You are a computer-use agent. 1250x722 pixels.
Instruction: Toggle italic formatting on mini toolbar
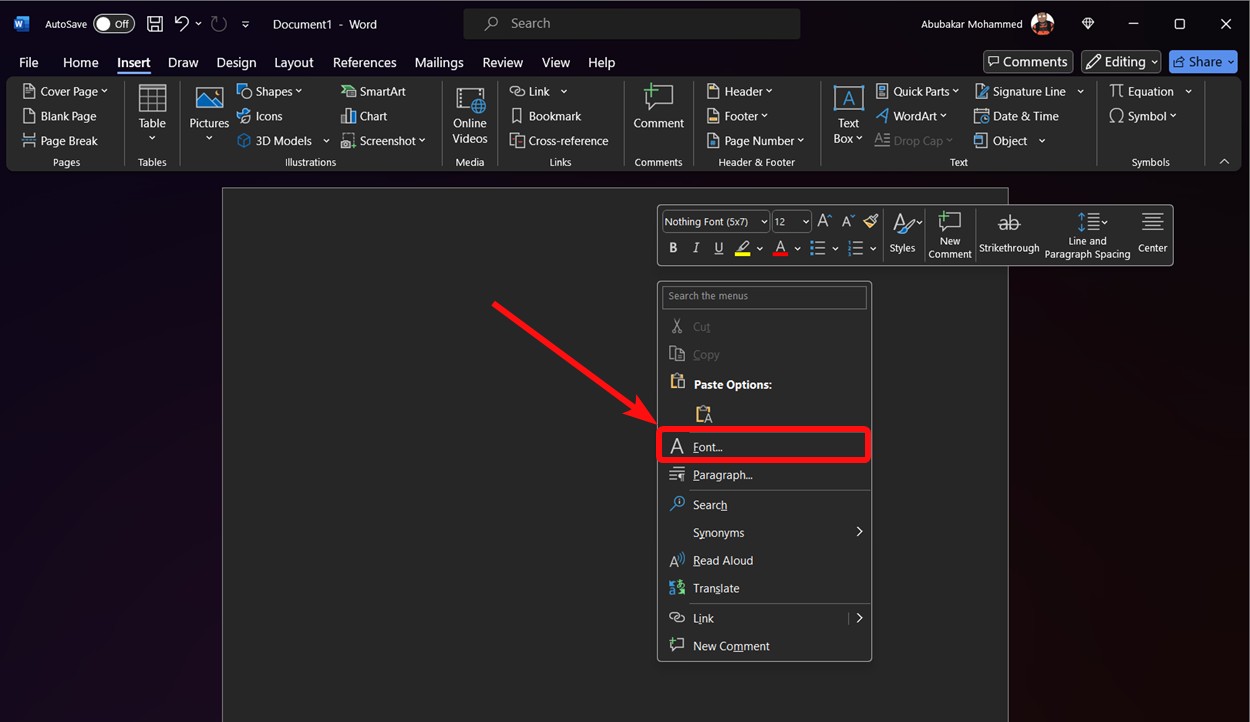click(695, 247)
